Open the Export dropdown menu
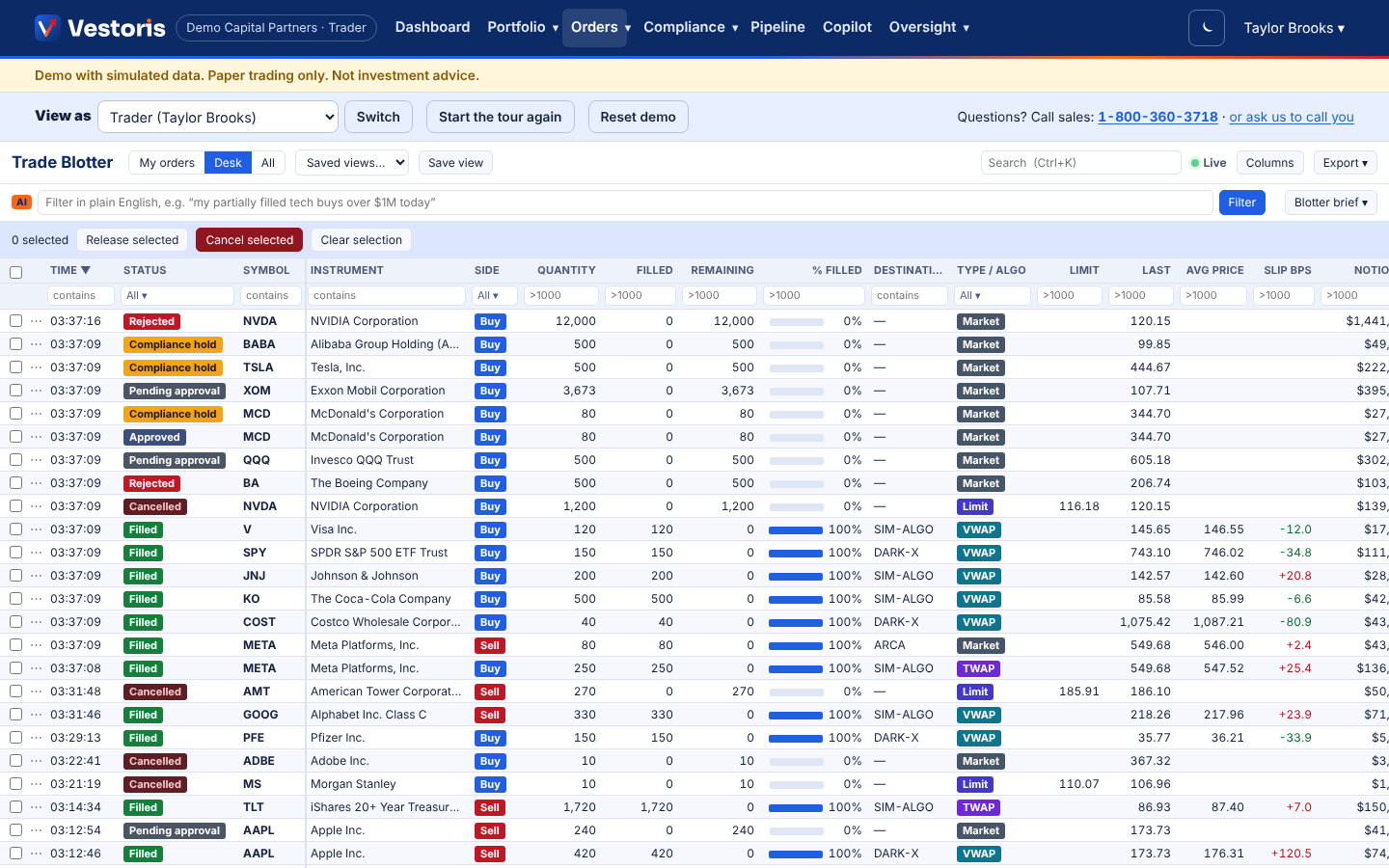1389x868 pixels. (x=1345, y=163)
